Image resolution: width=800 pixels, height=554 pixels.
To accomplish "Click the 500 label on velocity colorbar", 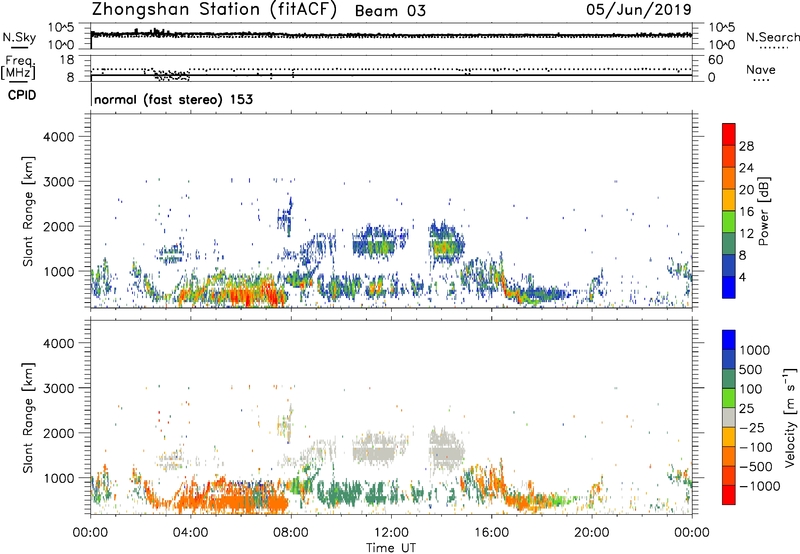I will tap(753, 369).
